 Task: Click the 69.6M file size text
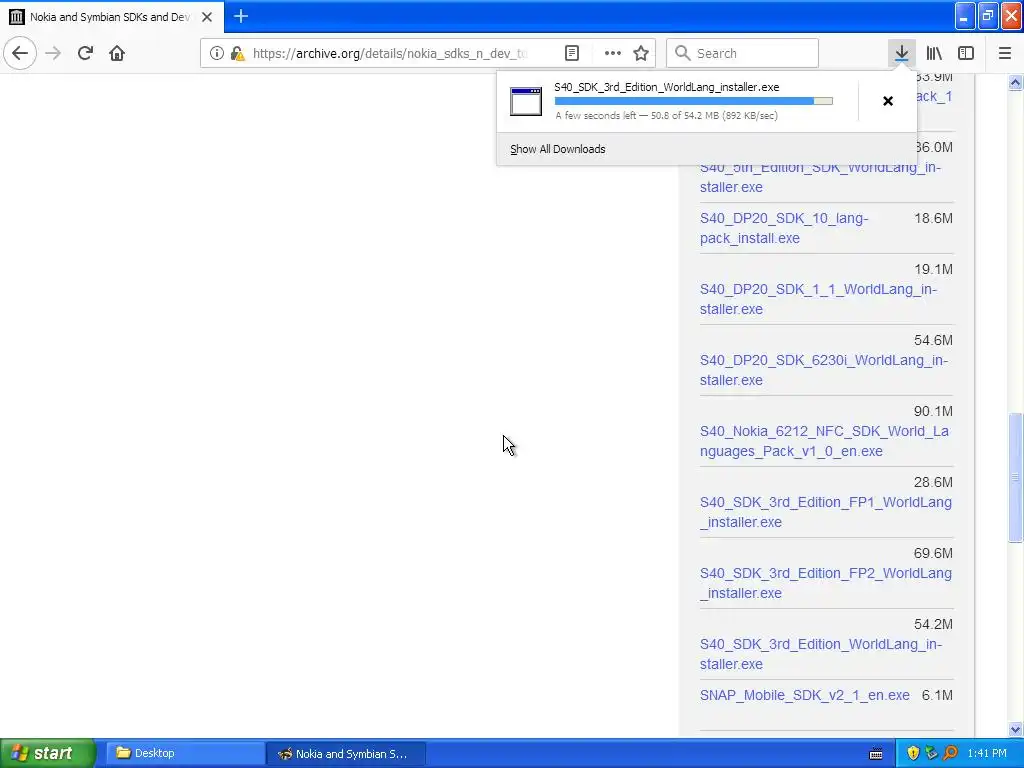coord(933,553)
